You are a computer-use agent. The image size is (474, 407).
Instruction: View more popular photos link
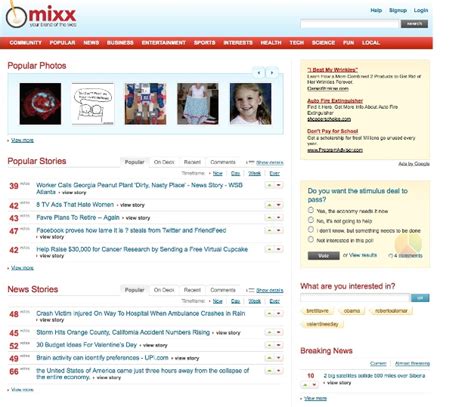(22, 140)
